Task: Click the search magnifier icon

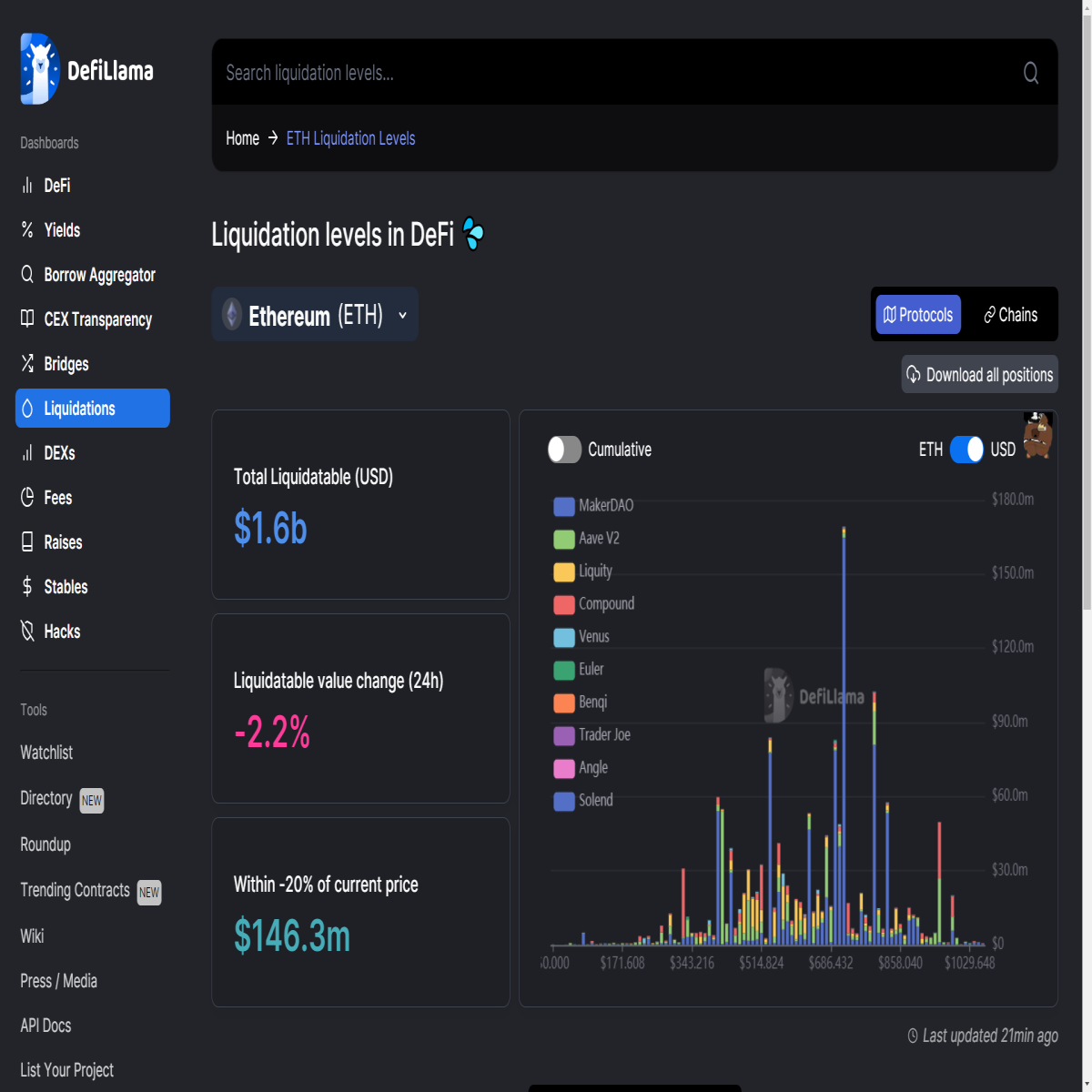Action: [x=1031, y=73]
